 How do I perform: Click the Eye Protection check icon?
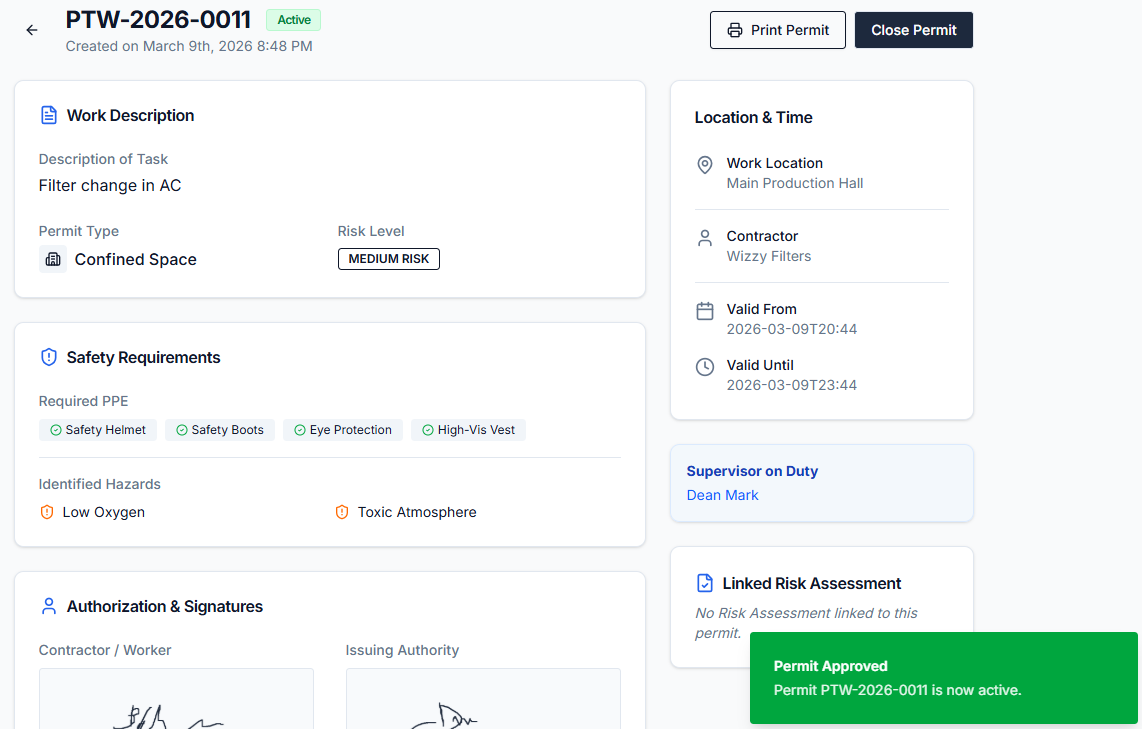[299, 430]
